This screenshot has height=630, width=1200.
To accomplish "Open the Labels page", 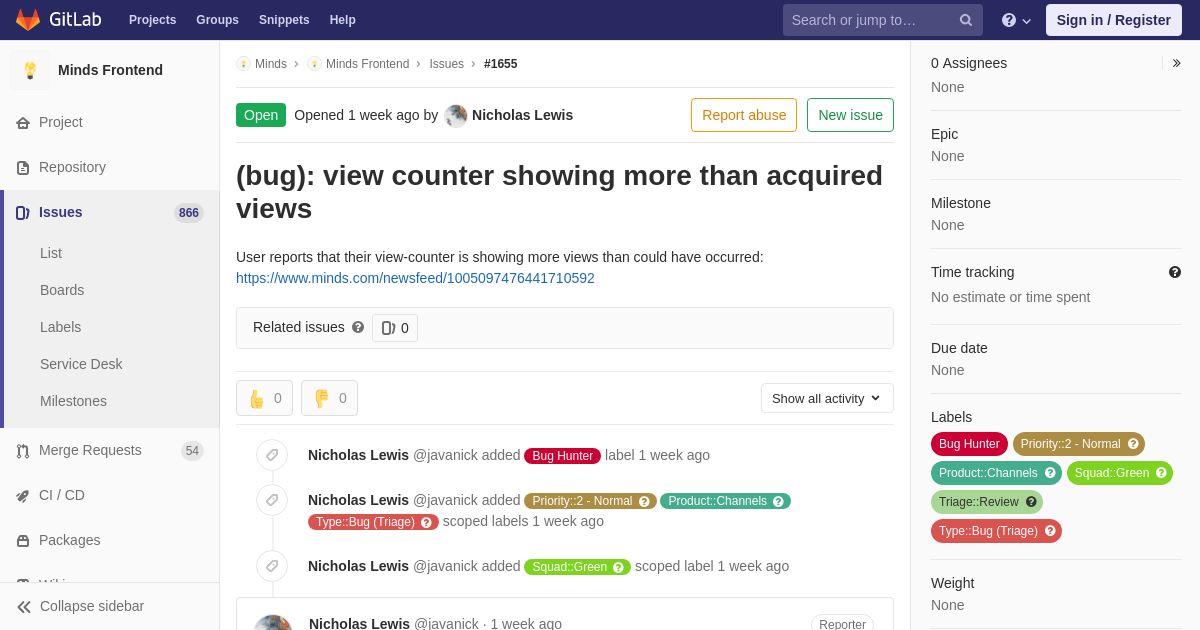I will coord(60,327).
